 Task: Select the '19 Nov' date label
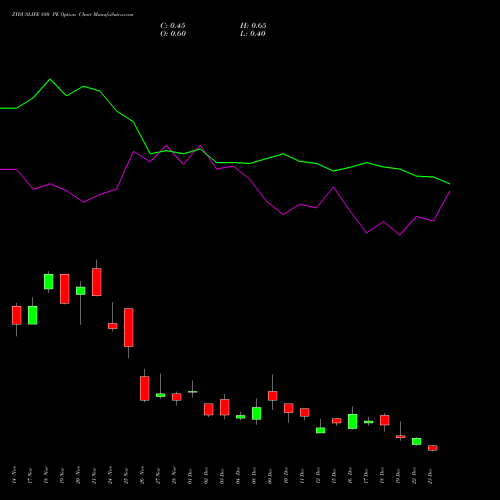[x=62, y=475]
